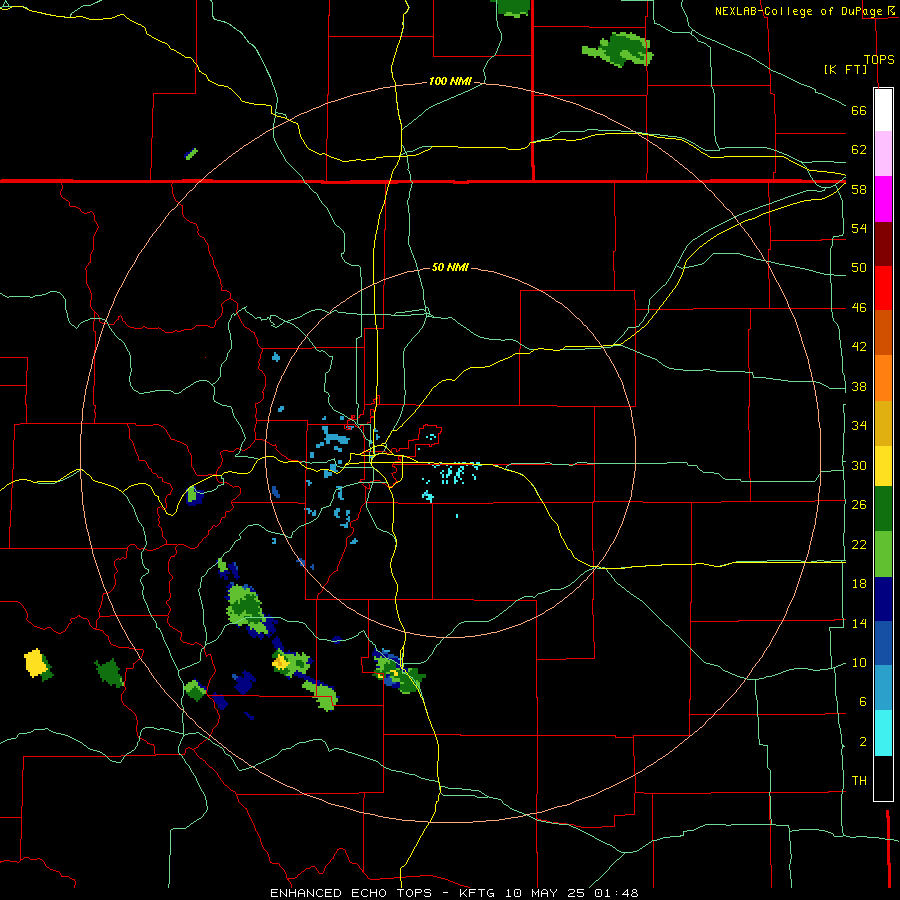Click the KFTG station identifier
The width and height of the screenshot is (900, 900).
(476, 893)
